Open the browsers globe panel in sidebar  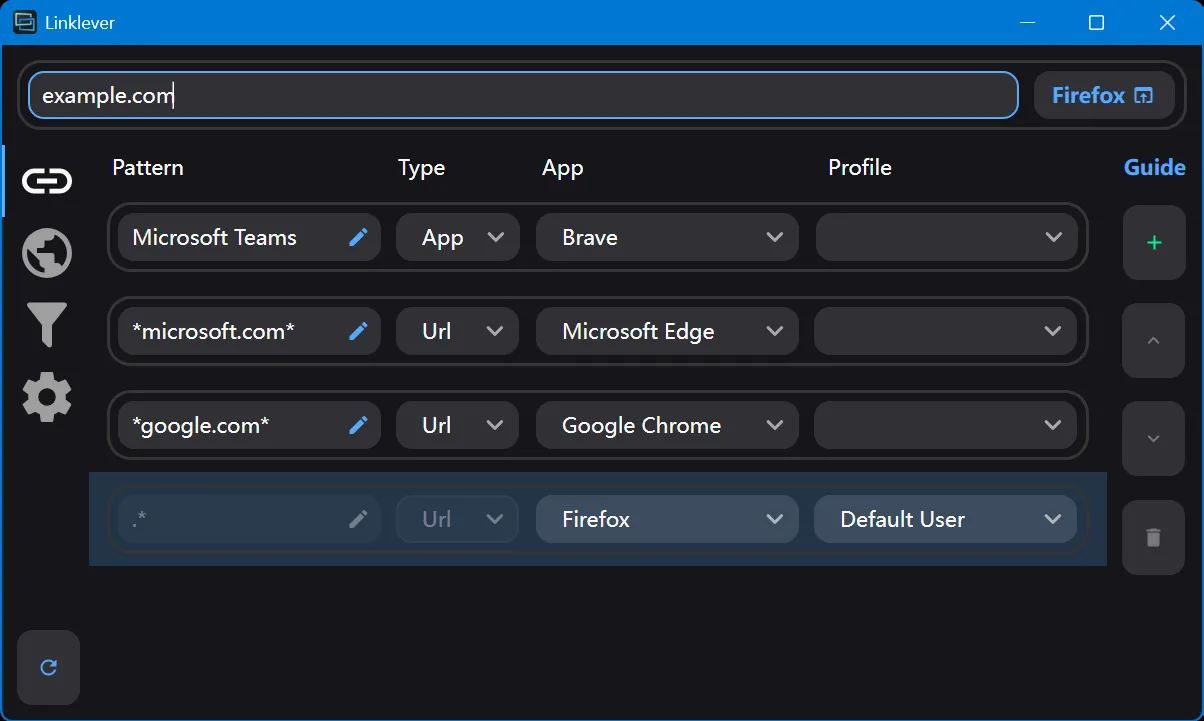tap(46, 253)
